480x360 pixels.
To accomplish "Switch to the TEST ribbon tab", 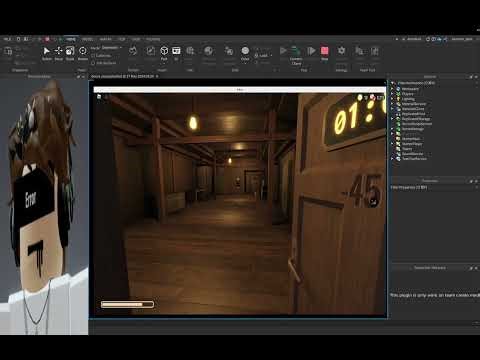I will pos(122,39).
